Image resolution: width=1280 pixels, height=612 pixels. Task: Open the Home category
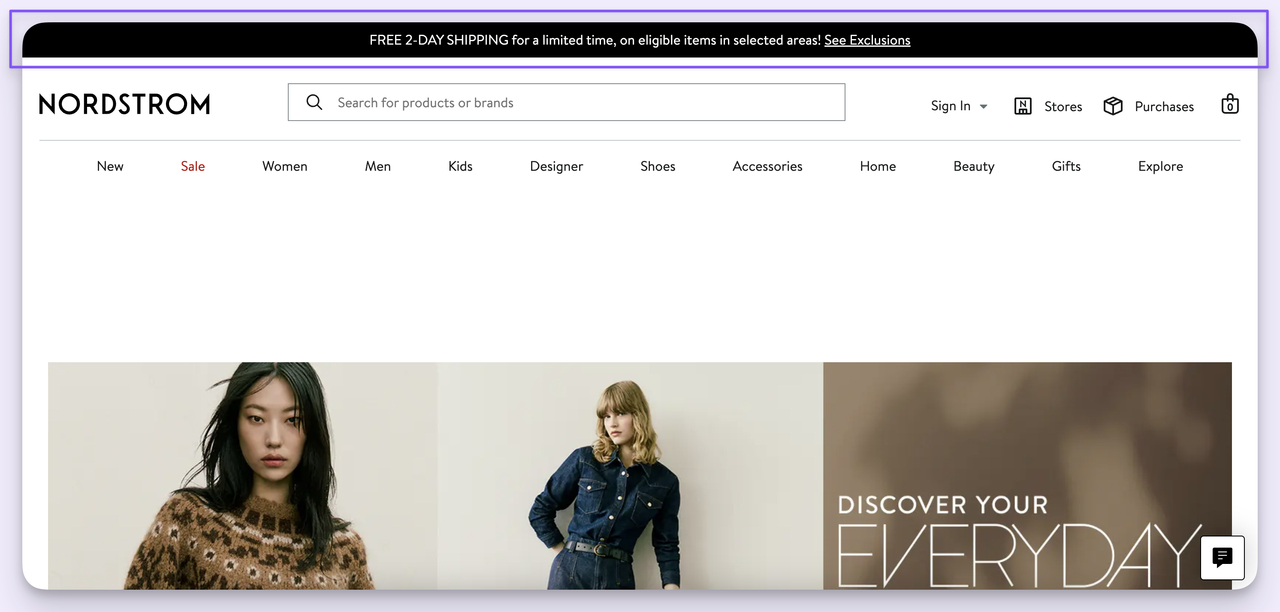(878, 166)
